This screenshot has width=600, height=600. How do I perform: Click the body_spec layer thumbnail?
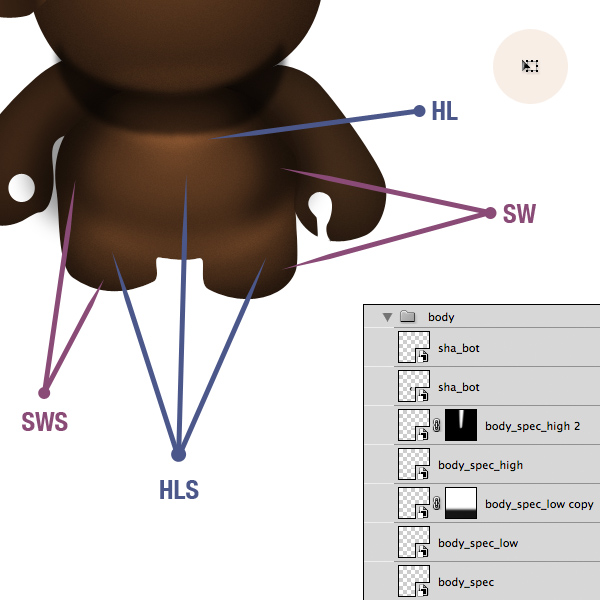click(414, 581)
